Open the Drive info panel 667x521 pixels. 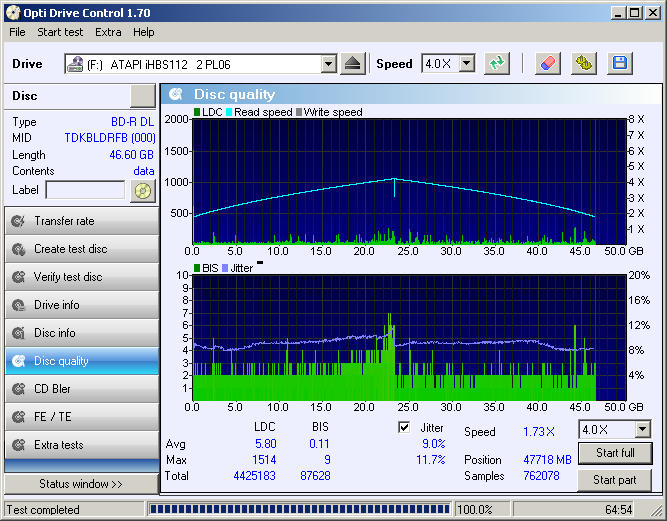click(x=82, y=305)
